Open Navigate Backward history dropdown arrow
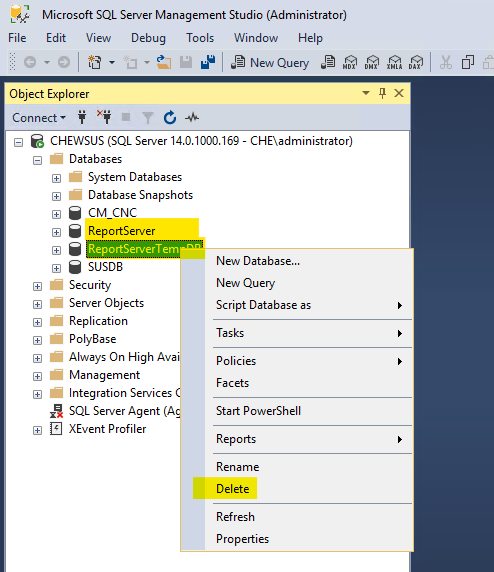Screen dimensions: 494x572 tap(47, 62)
